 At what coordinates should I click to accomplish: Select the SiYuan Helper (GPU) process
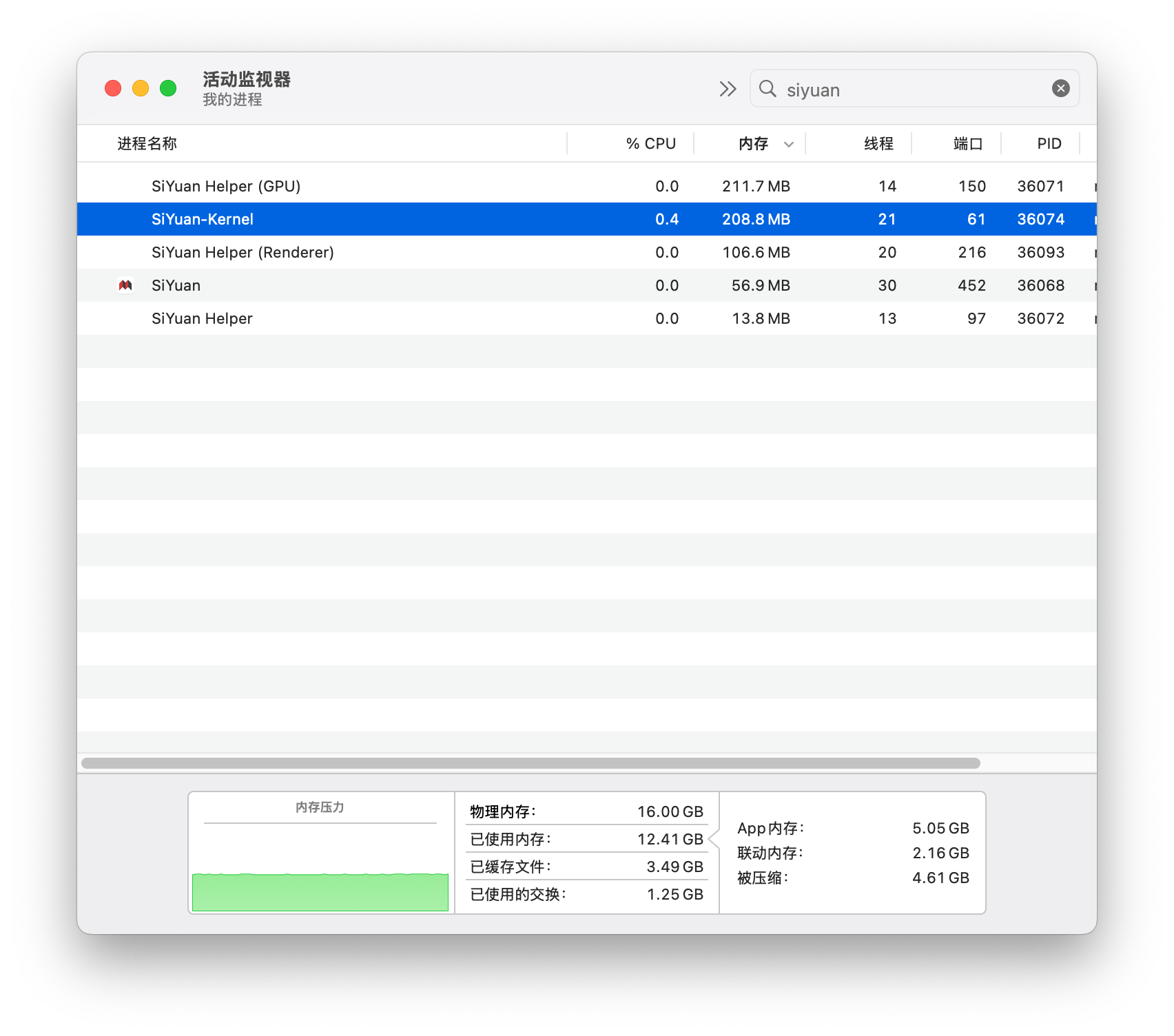[x=226, y=186]
